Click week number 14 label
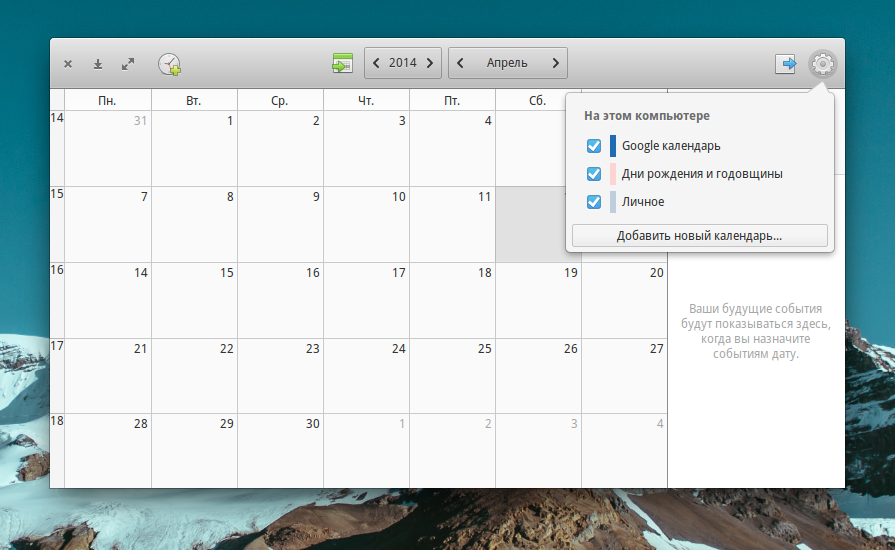Viewport: 895px width, 550px height. [x=57, y=118]
